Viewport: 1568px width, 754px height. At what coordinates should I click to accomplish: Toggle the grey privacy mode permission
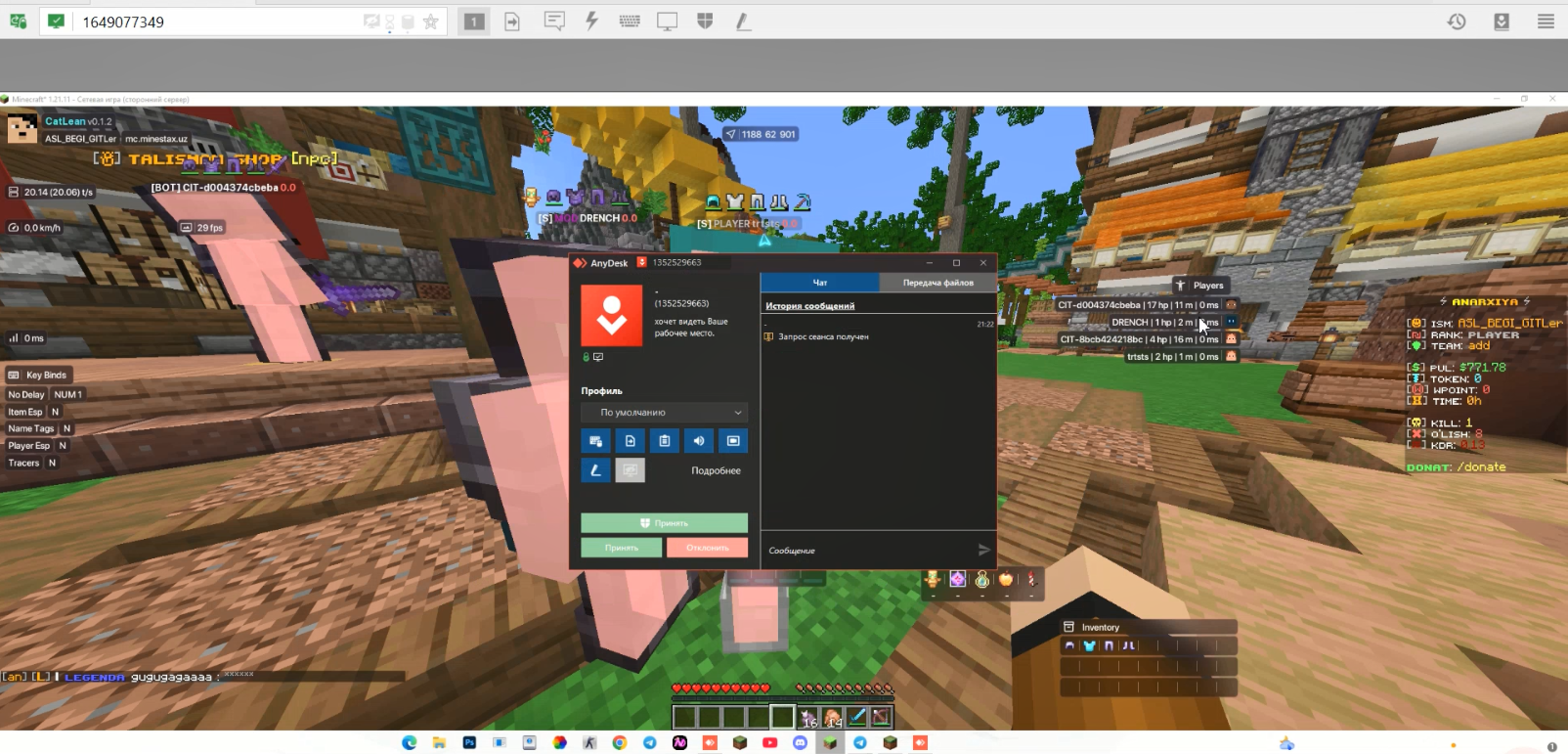click(630, 470)
